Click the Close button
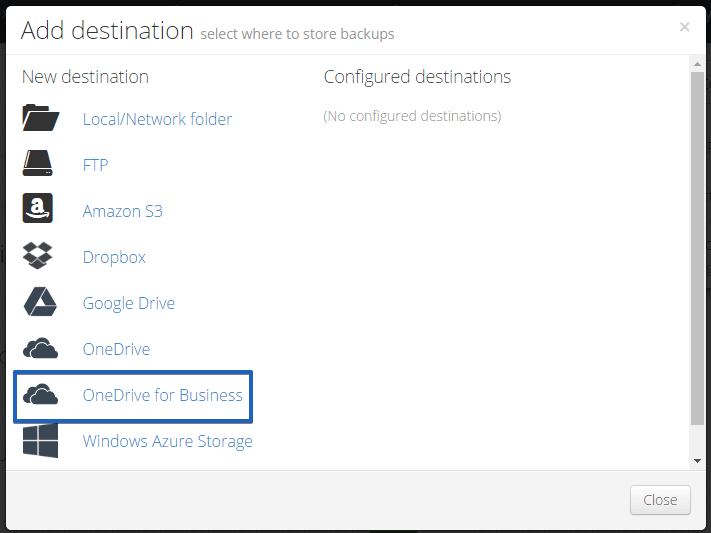The image size is (711, 533). (660, 500)
